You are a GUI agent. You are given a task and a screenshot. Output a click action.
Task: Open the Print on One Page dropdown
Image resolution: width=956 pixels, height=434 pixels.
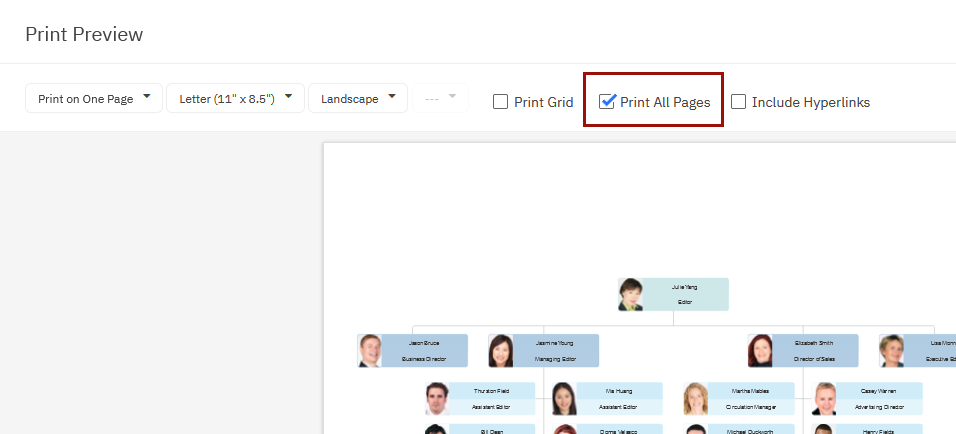(x=93, y=99)
